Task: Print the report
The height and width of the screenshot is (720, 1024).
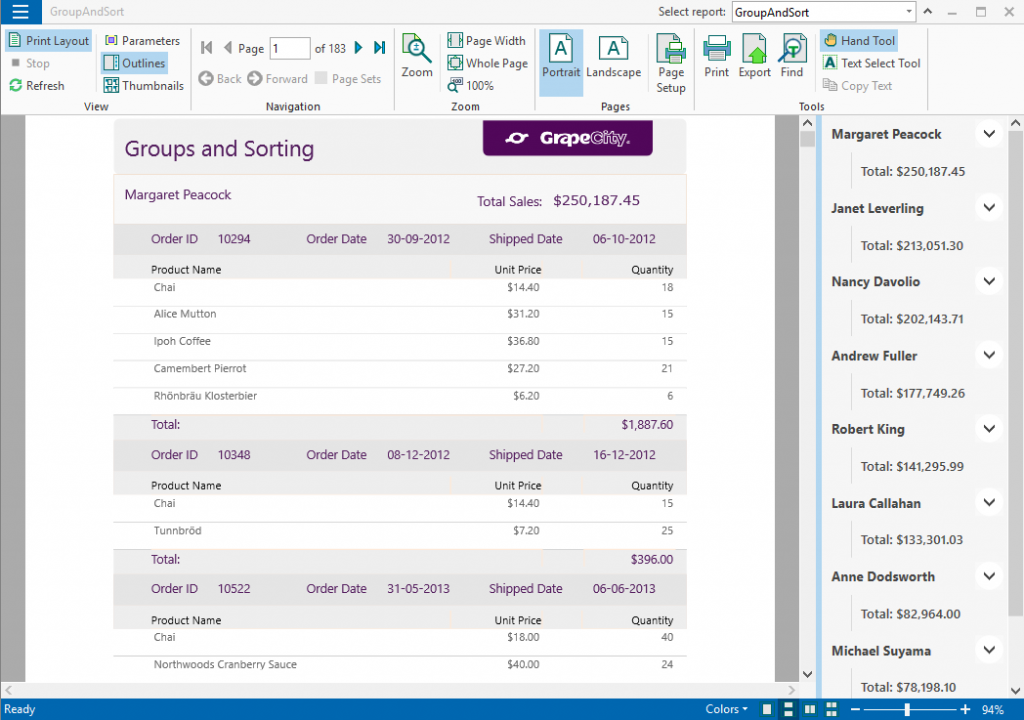Action: (716, 56)
